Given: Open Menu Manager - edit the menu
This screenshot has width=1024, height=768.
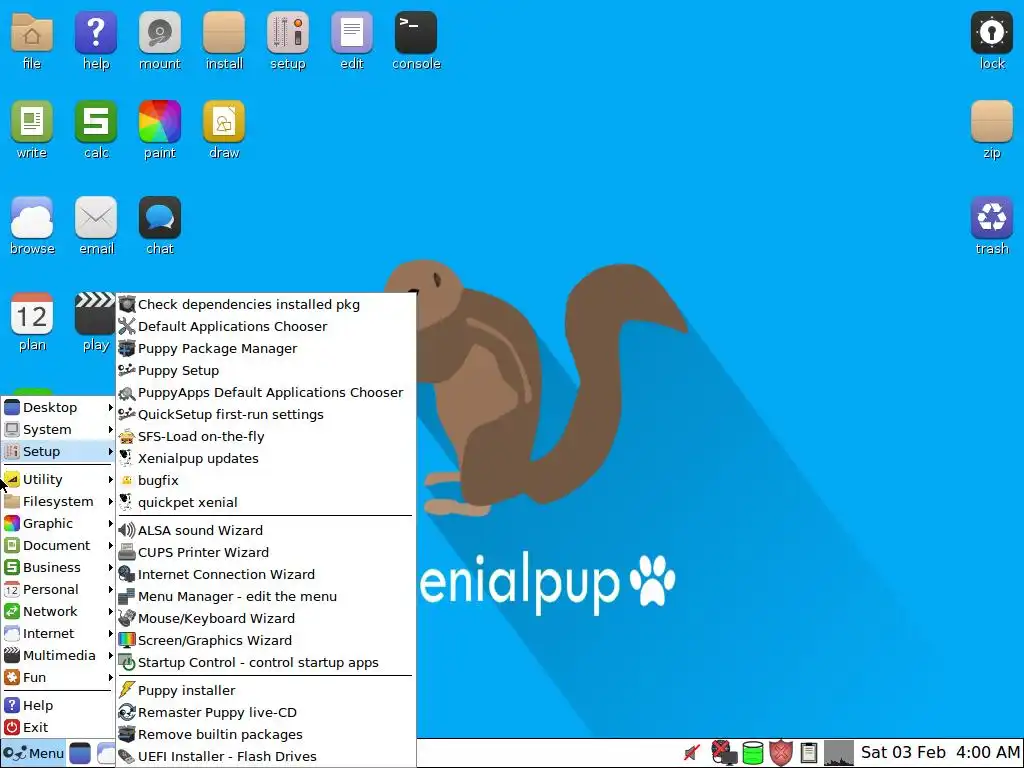Looking at the screenshot, I should coord(266,596).
